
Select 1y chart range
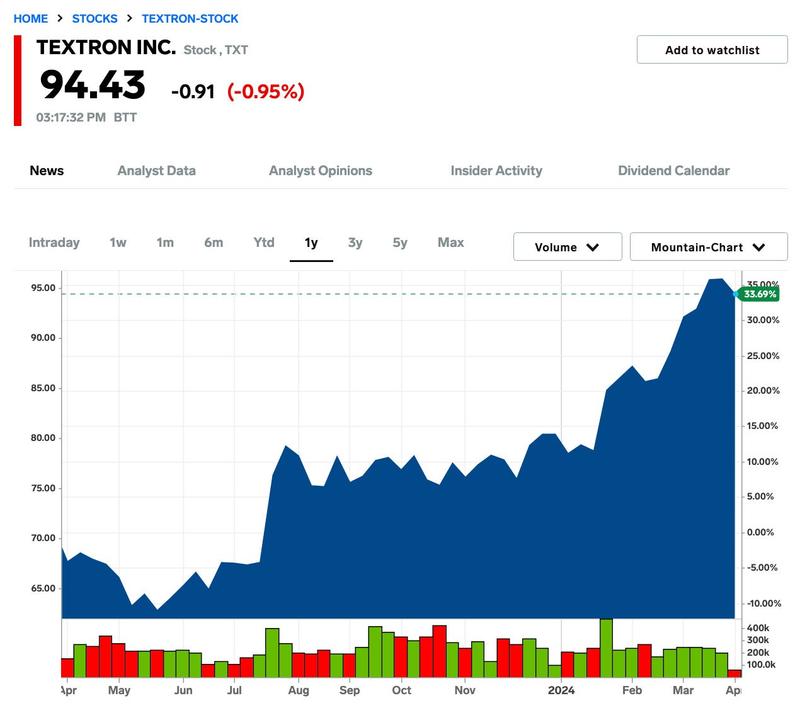coord(311,243)
